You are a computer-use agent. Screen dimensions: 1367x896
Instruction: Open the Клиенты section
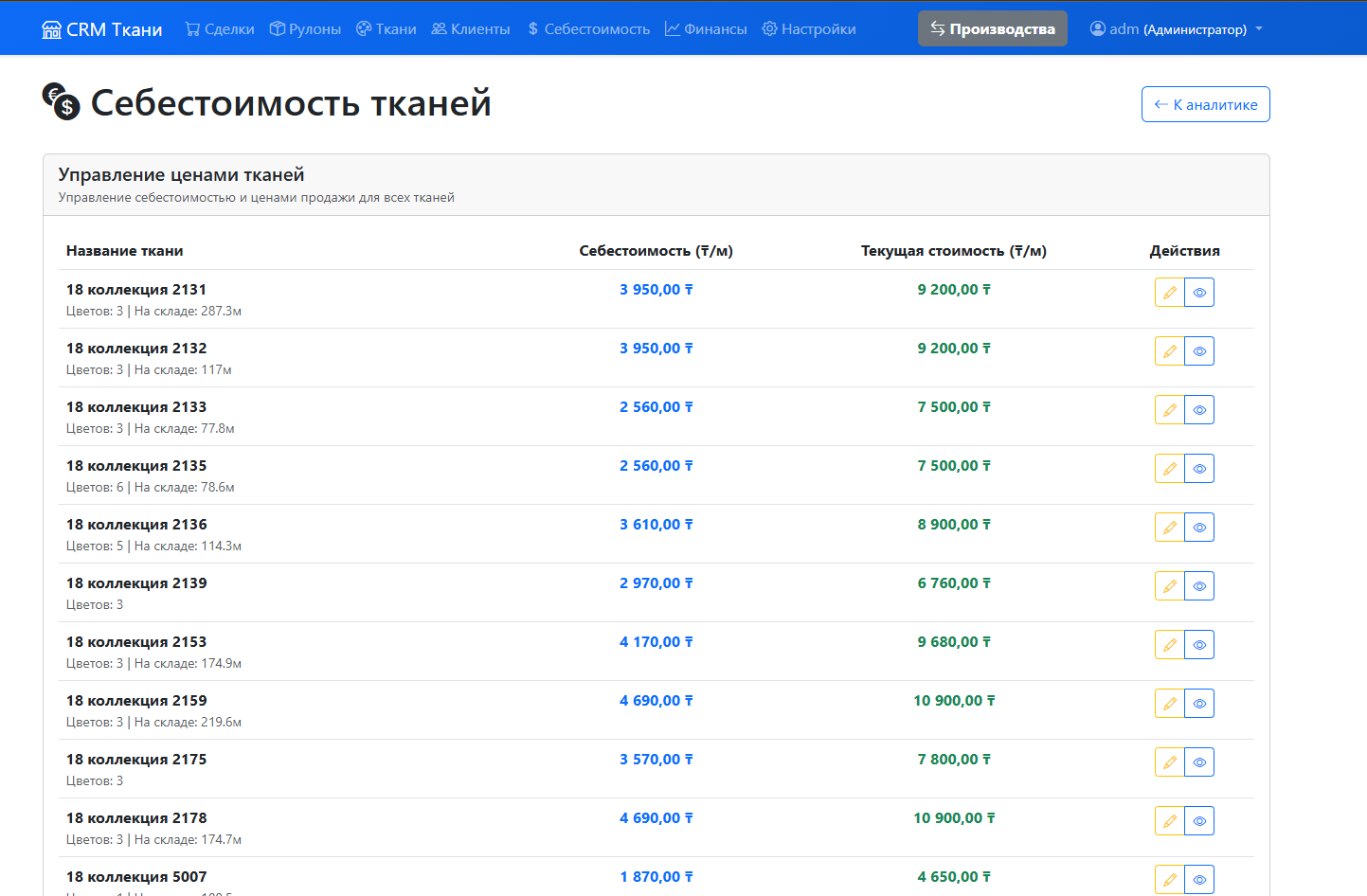471,29
